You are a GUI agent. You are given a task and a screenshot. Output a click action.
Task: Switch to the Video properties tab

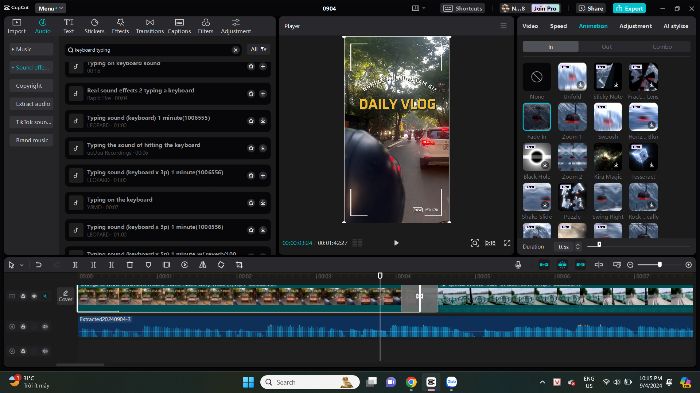[x=530, y=26]
